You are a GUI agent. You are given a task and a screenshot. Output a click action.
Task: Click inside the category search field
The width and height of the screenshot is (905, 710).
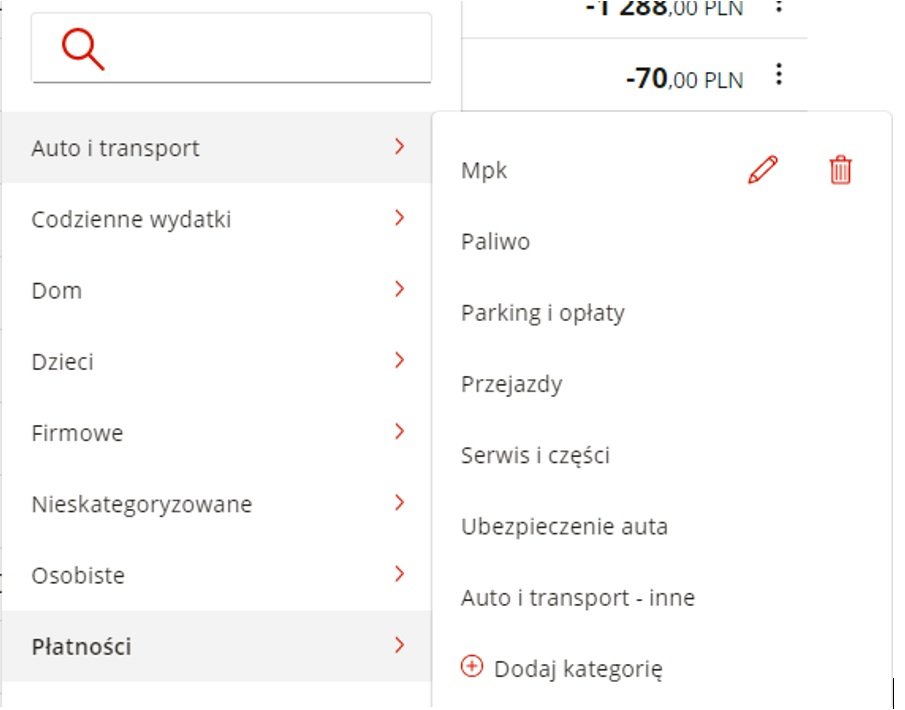tap(231, 48)
